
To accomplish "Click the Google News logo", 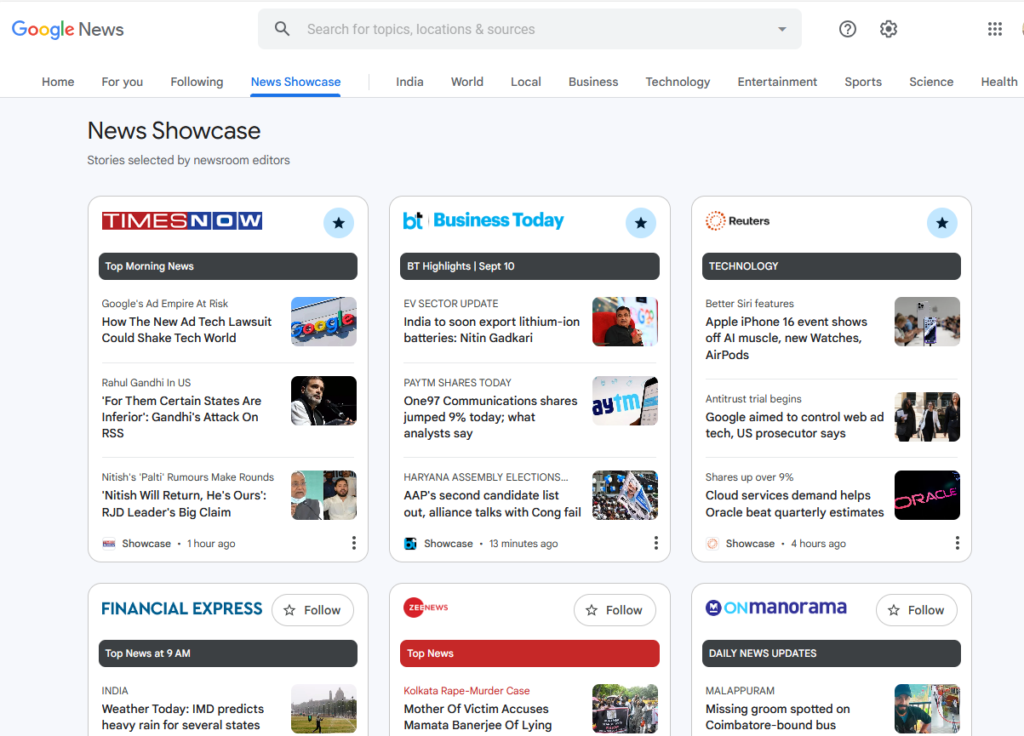I will tap(67, 29).
